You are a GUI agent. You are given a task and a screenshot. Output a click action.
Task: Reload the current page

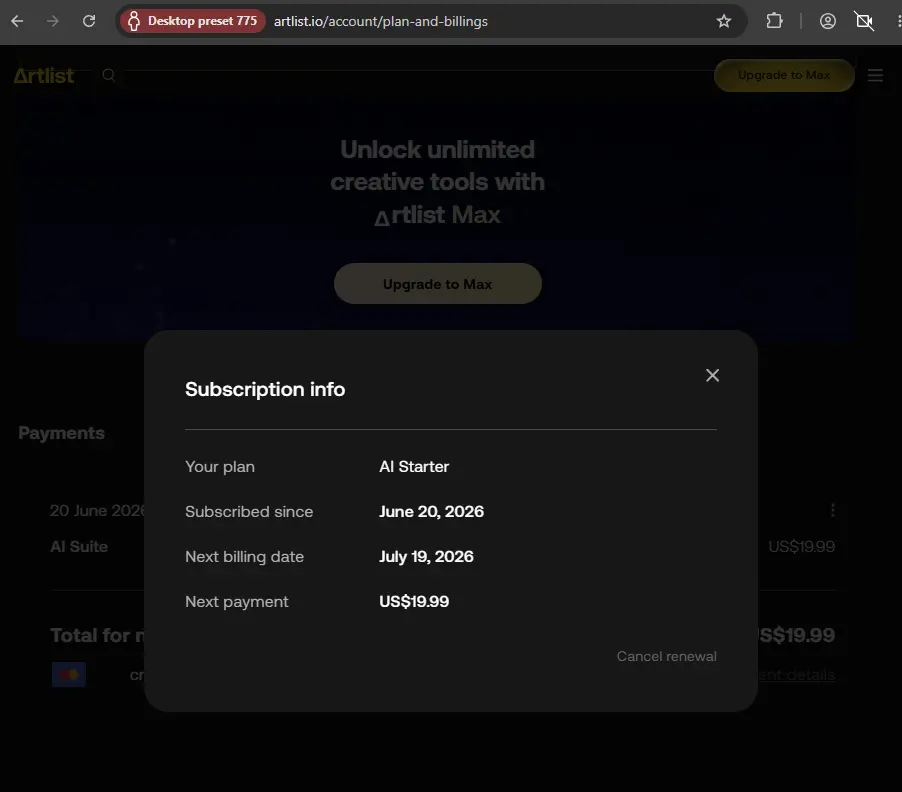(89, 21)
